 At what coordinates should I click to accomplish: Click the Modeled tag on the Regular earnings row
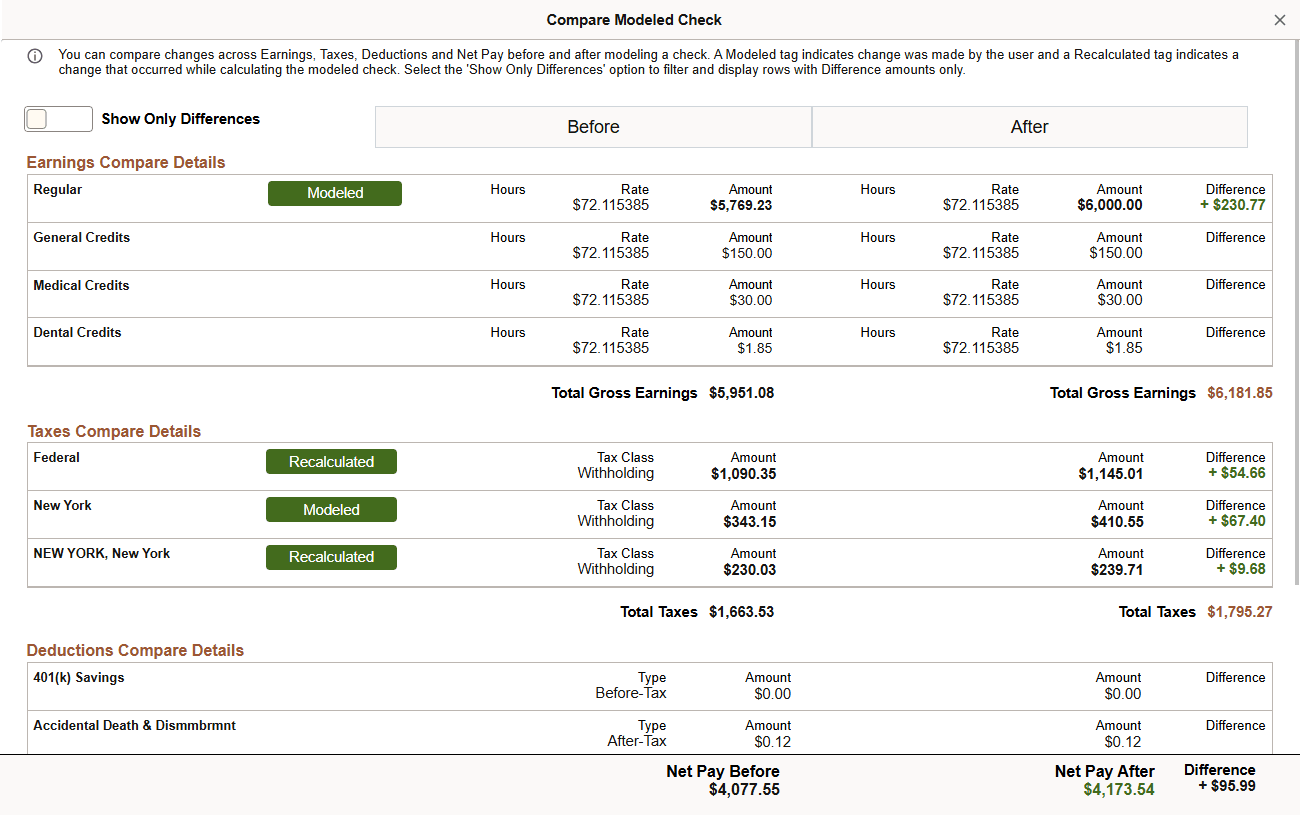[x=334, y=193]
